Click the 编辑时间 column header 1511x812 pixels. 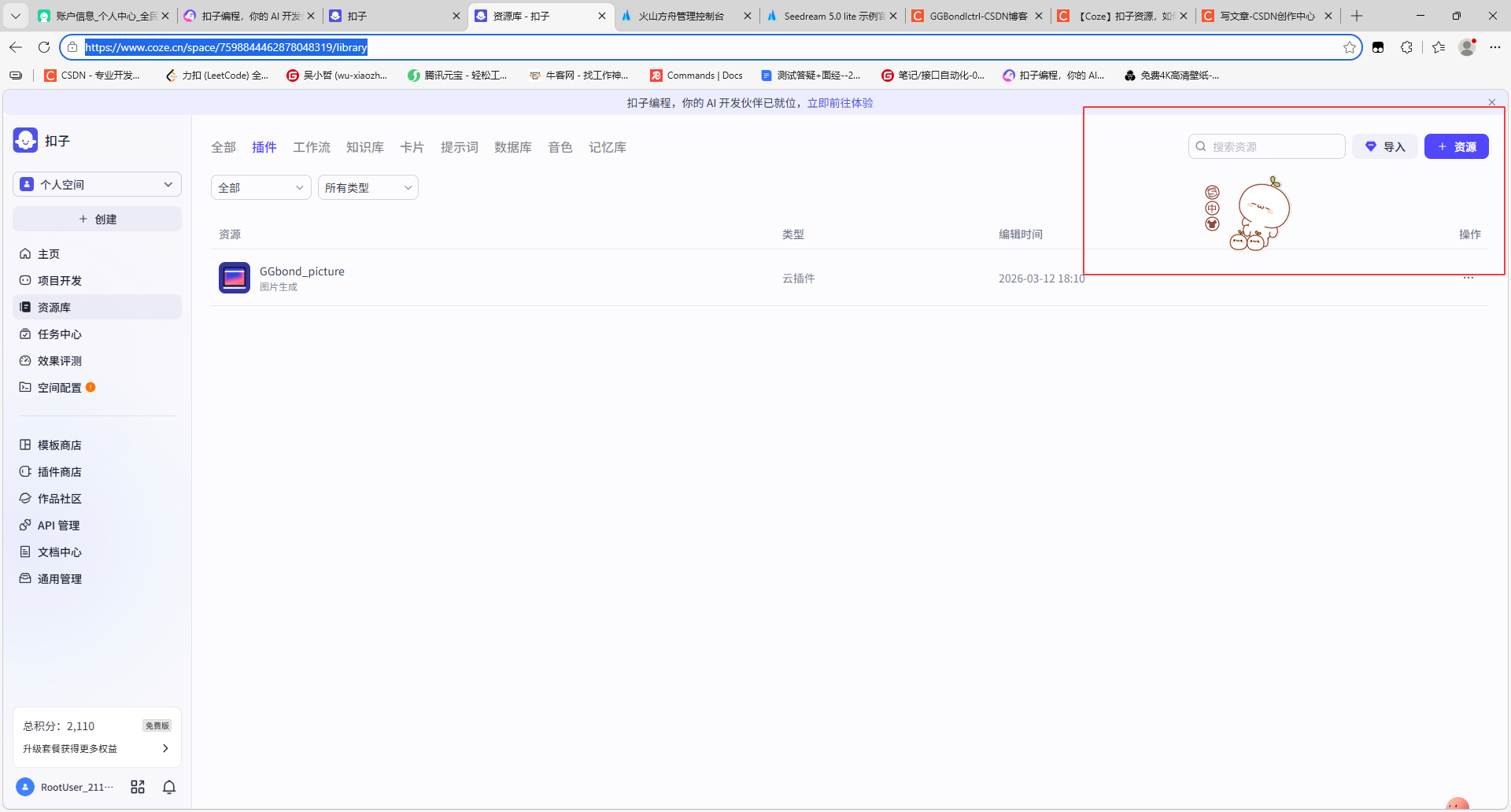point(1021,234)
